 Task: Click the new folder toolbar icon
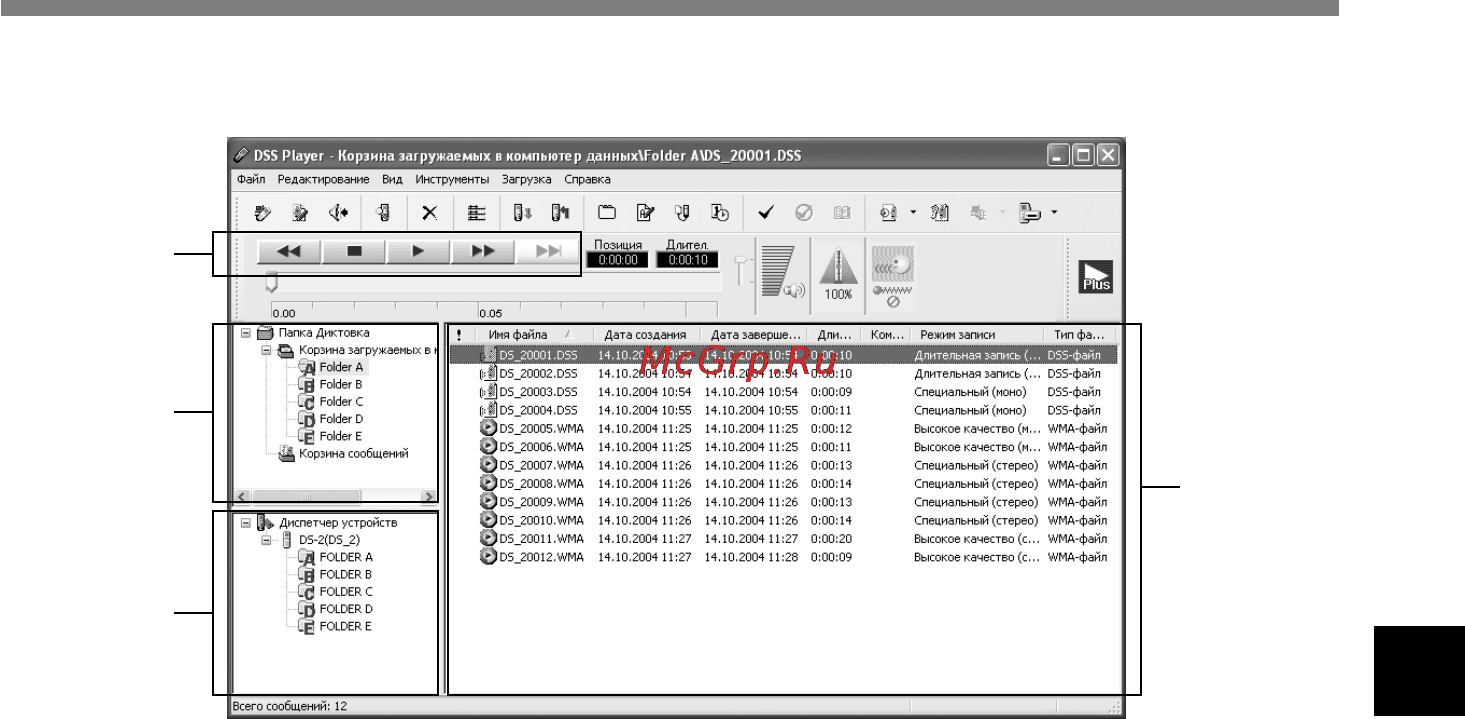605,212
